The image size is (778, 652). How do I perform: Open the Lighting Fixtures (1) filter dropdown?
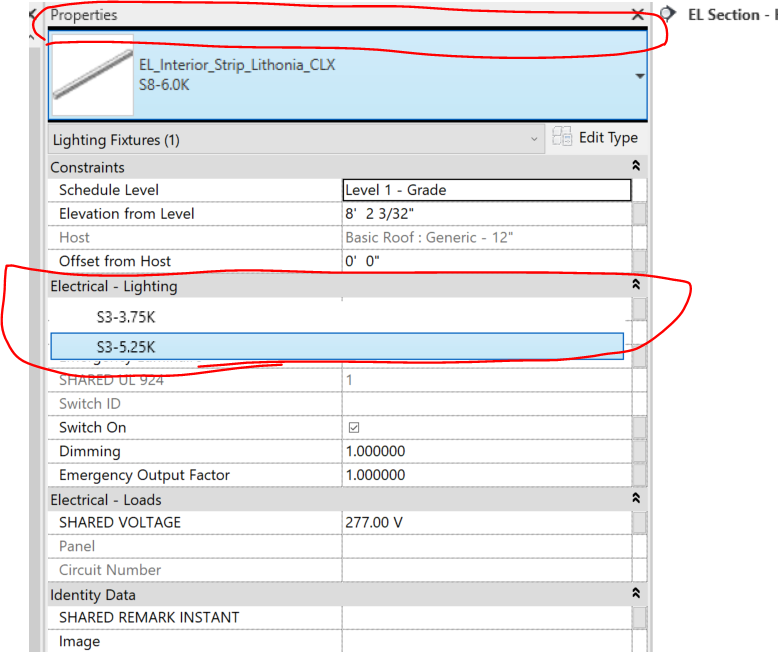coord(296,139)
